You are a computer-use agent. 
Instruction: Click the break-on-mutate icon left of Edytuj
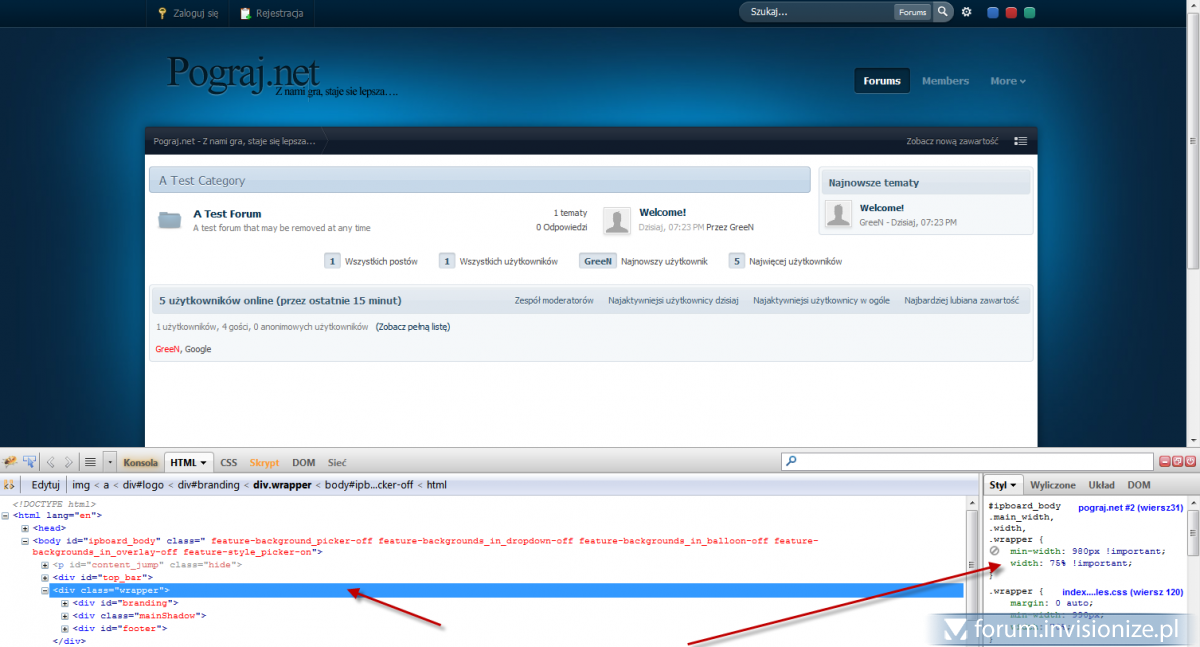[x=9, y=485]
